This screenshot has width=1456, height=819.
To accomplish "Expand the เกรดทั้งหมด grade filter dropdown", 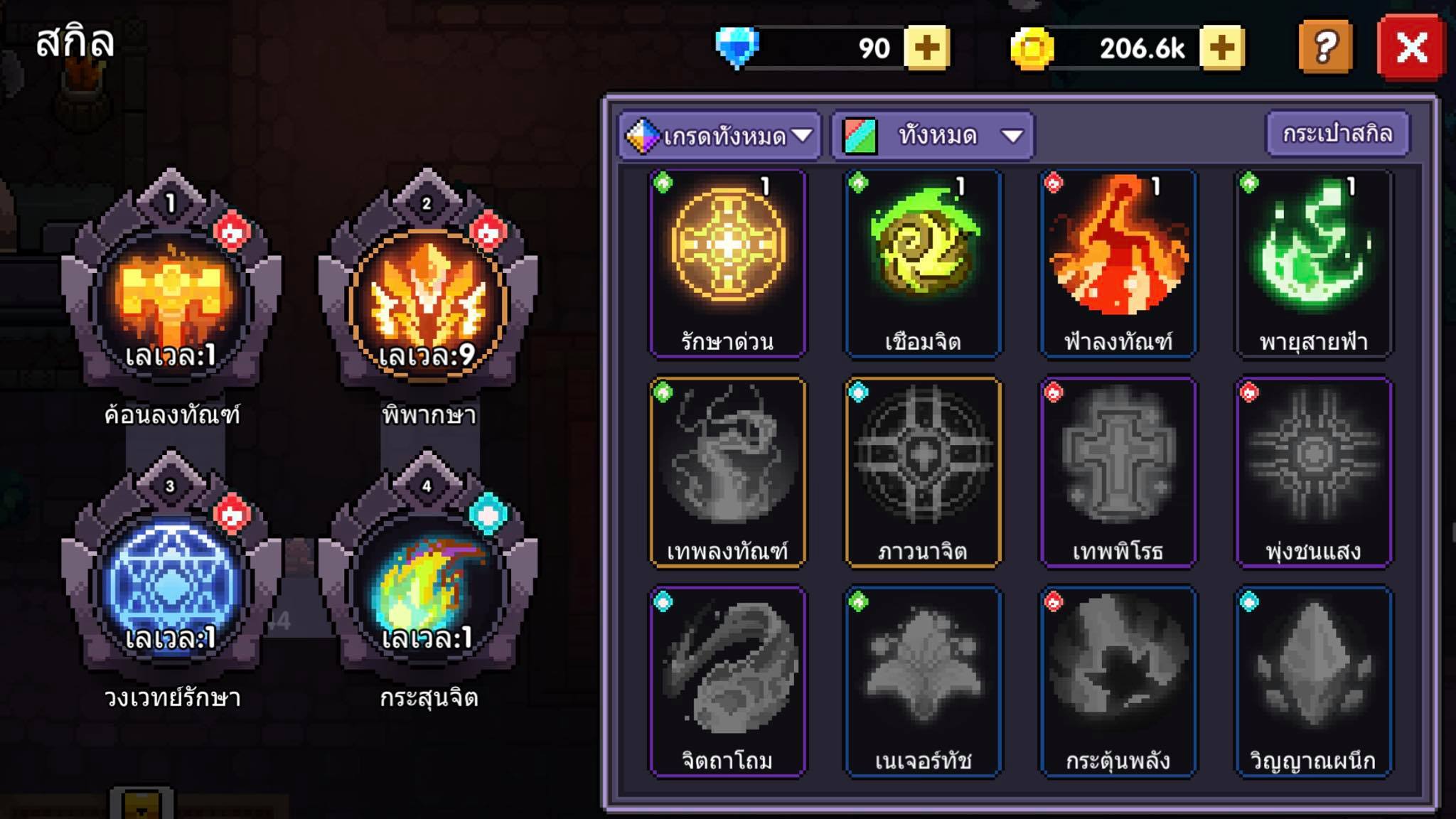I will coord(719,135).
